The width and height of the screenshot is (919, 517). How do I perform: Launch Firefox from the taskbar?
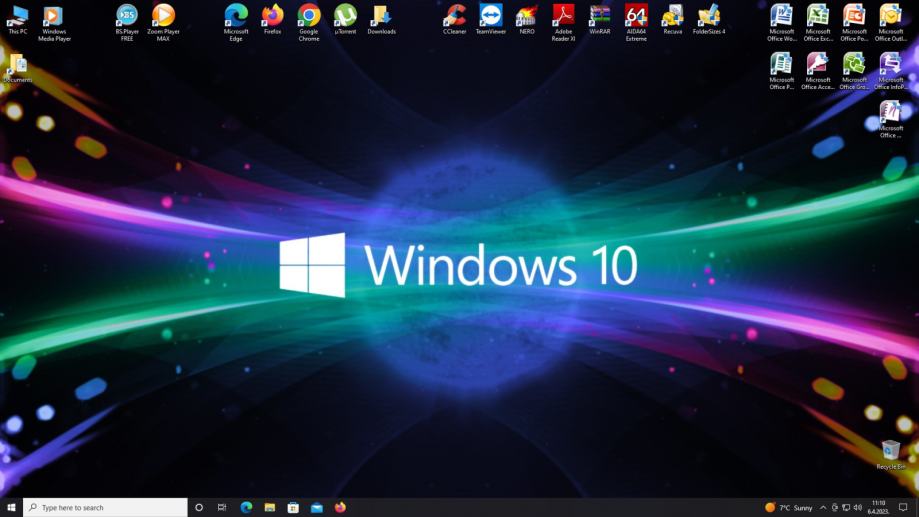point(340,508)
